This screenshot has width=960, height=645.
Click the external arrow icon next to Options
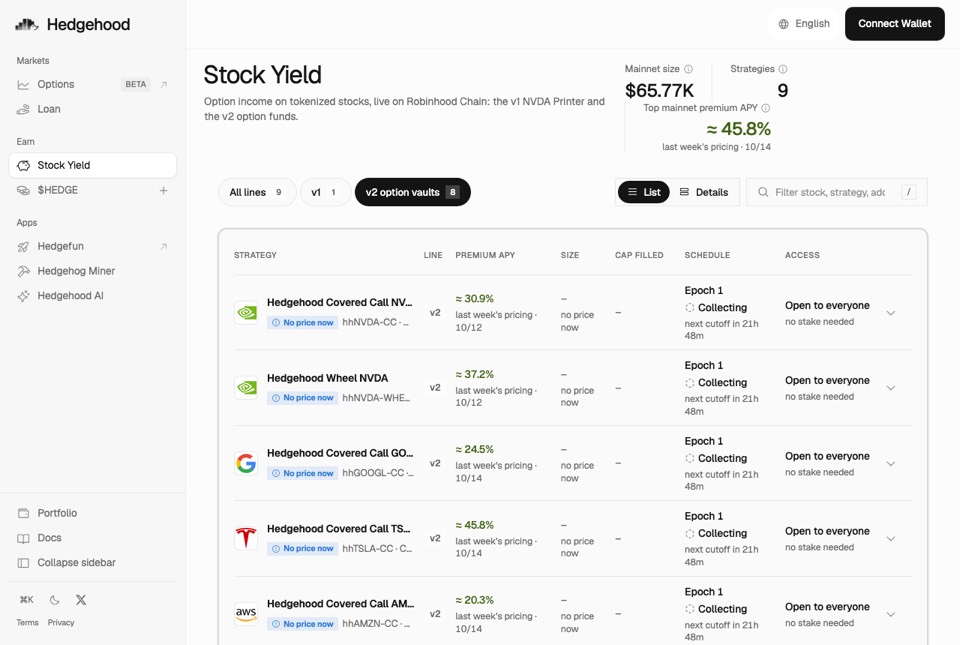(x=163, y=84)
